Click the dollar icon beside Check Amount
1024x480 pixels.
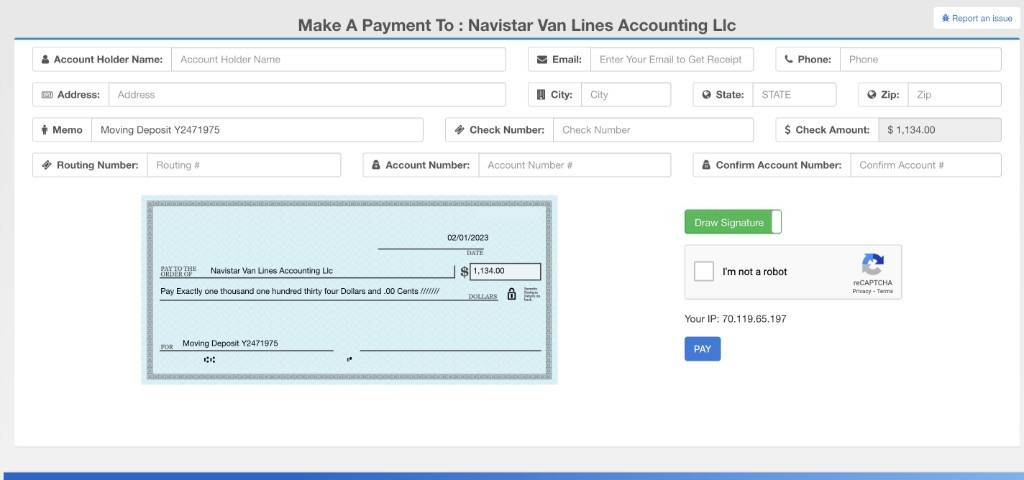tap(788, 130)
